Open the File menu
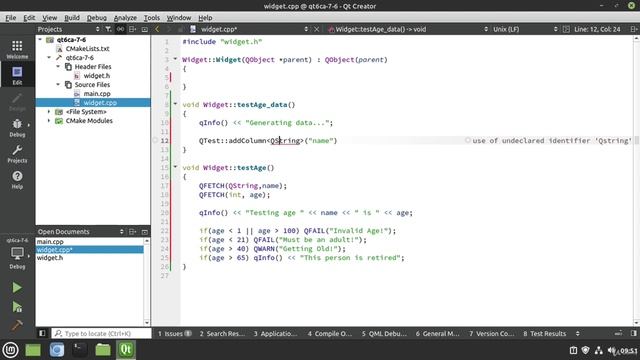640x360 pixels. click(11, 18)
